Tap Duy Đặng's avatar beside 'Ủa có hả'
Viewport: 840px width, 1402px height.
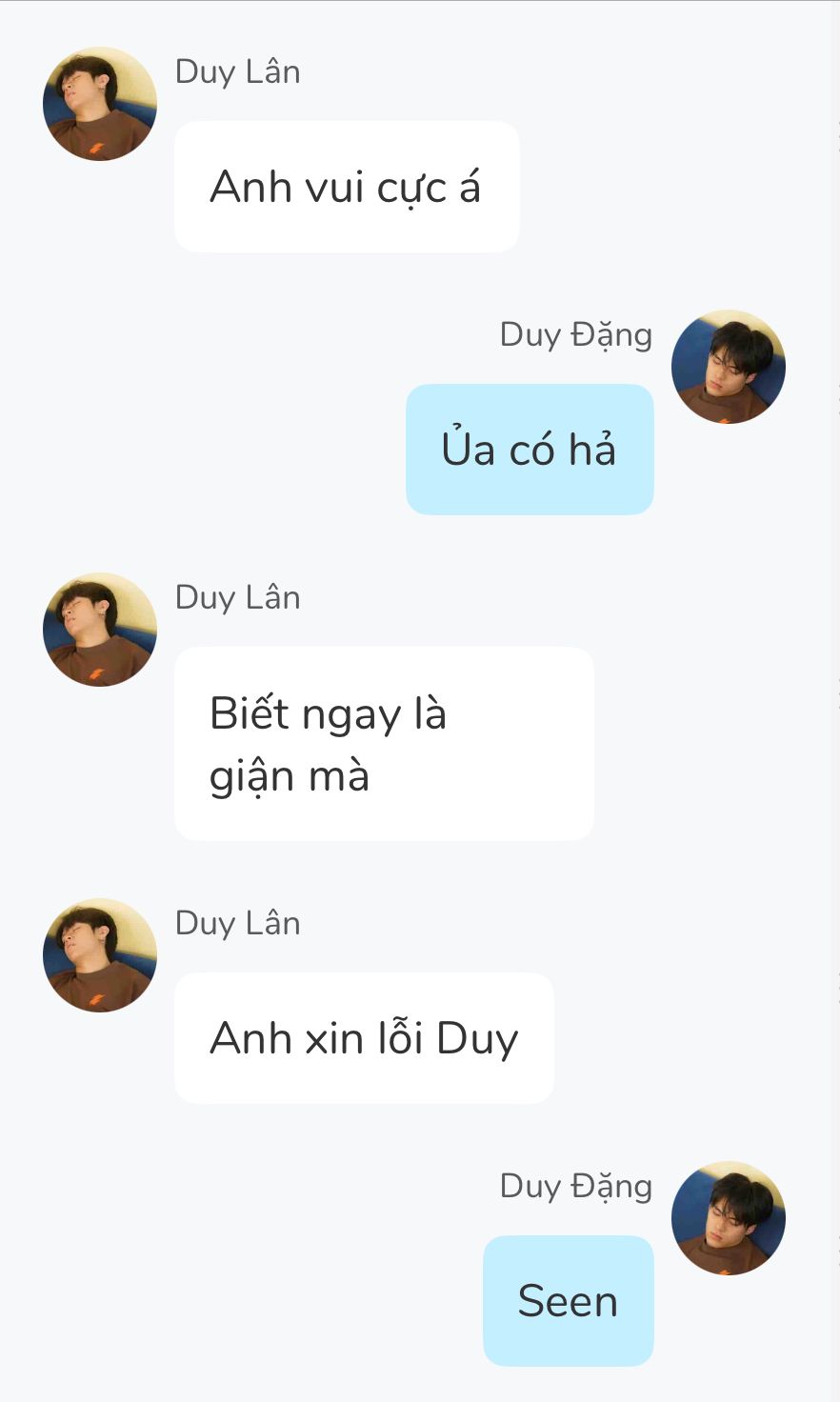pos(729,367)
